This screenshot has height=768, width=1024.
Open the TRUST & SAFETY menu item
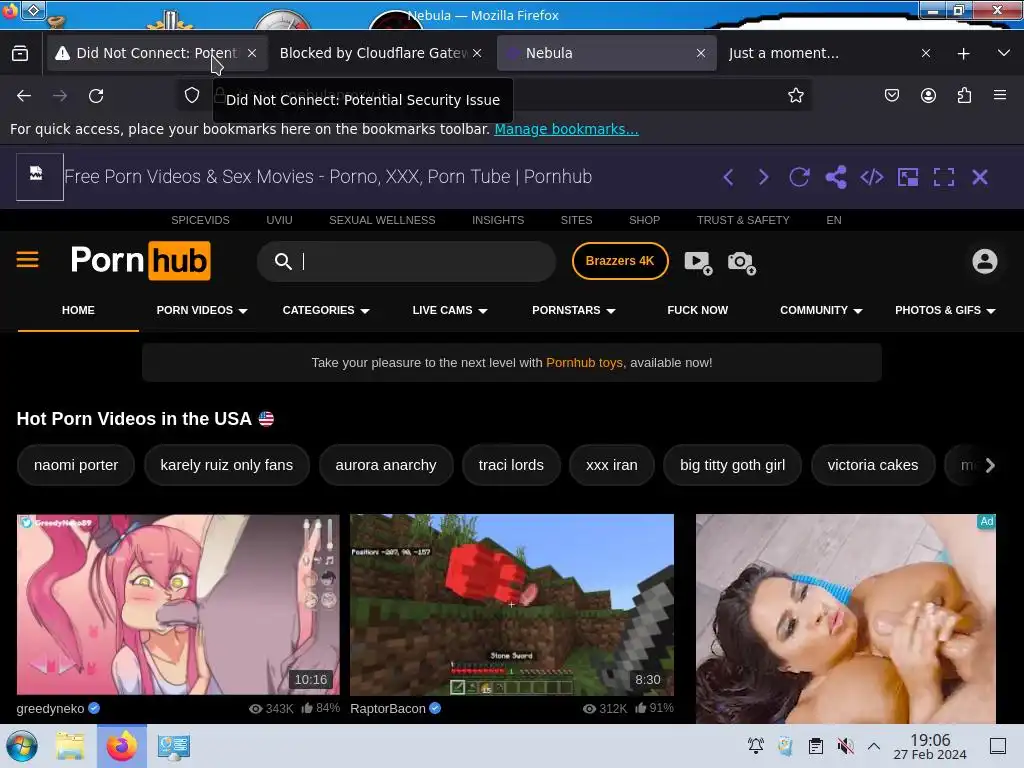pos(743,220)
